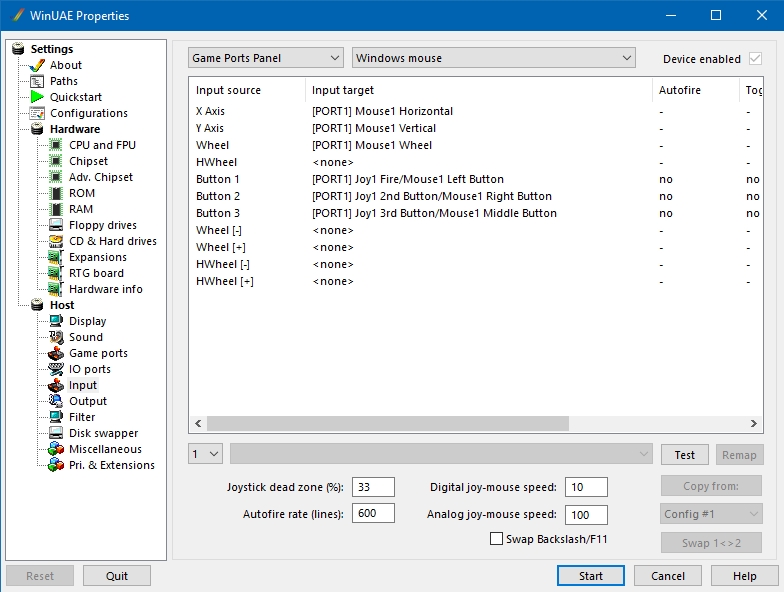Open the sub-event number 1 dropdown
This screenshot has height=592, width=784.
pos(206,454)
